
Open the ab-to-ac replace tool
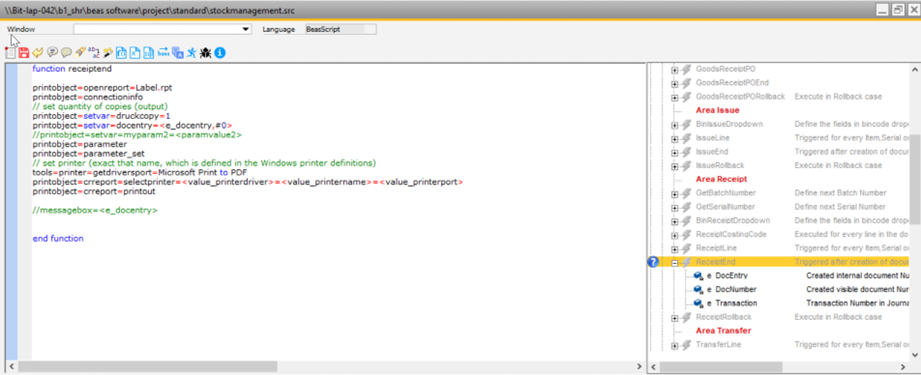point(94,53)
